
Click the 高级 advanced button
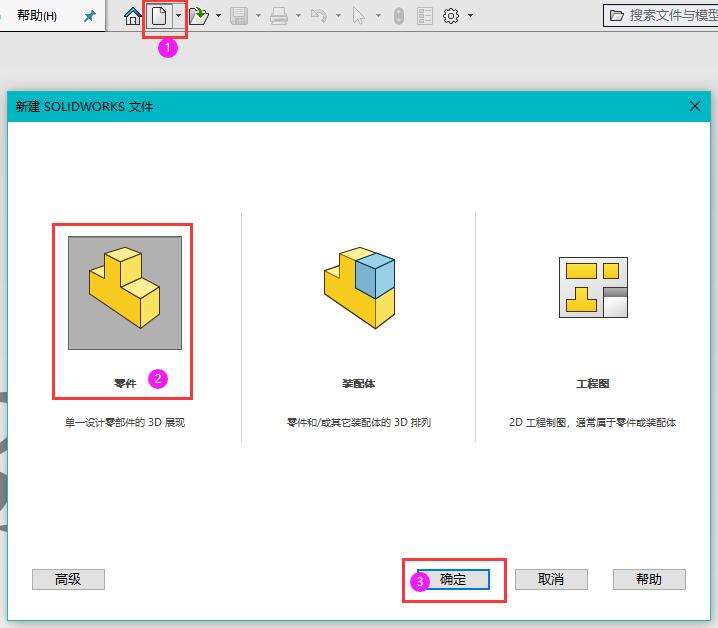(x=68, y=579)
